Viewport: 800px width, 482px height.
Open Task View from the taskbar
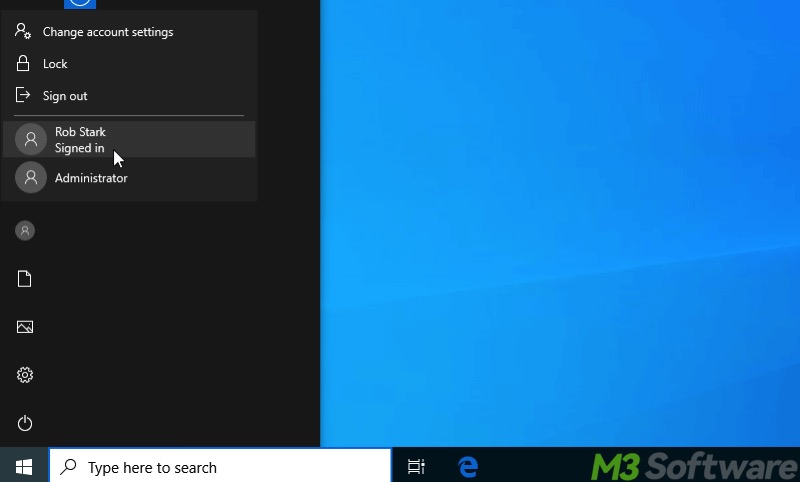point(416,467)
